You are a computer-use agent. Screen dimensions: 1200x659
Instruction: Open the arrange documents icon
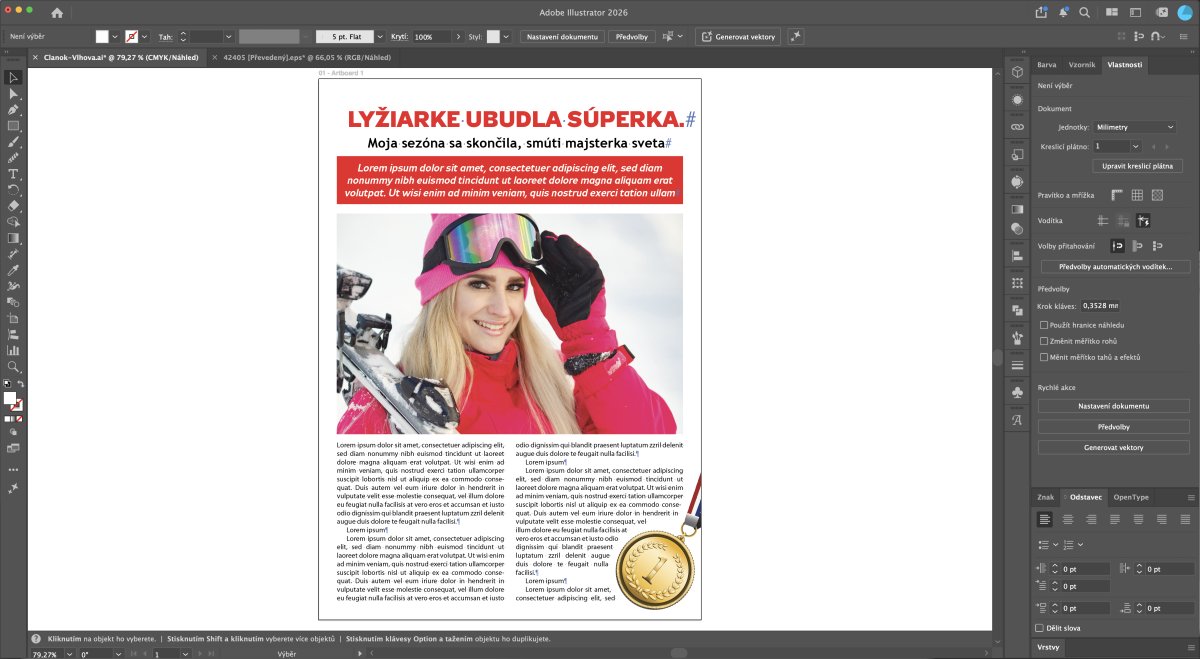[1113, 12]
